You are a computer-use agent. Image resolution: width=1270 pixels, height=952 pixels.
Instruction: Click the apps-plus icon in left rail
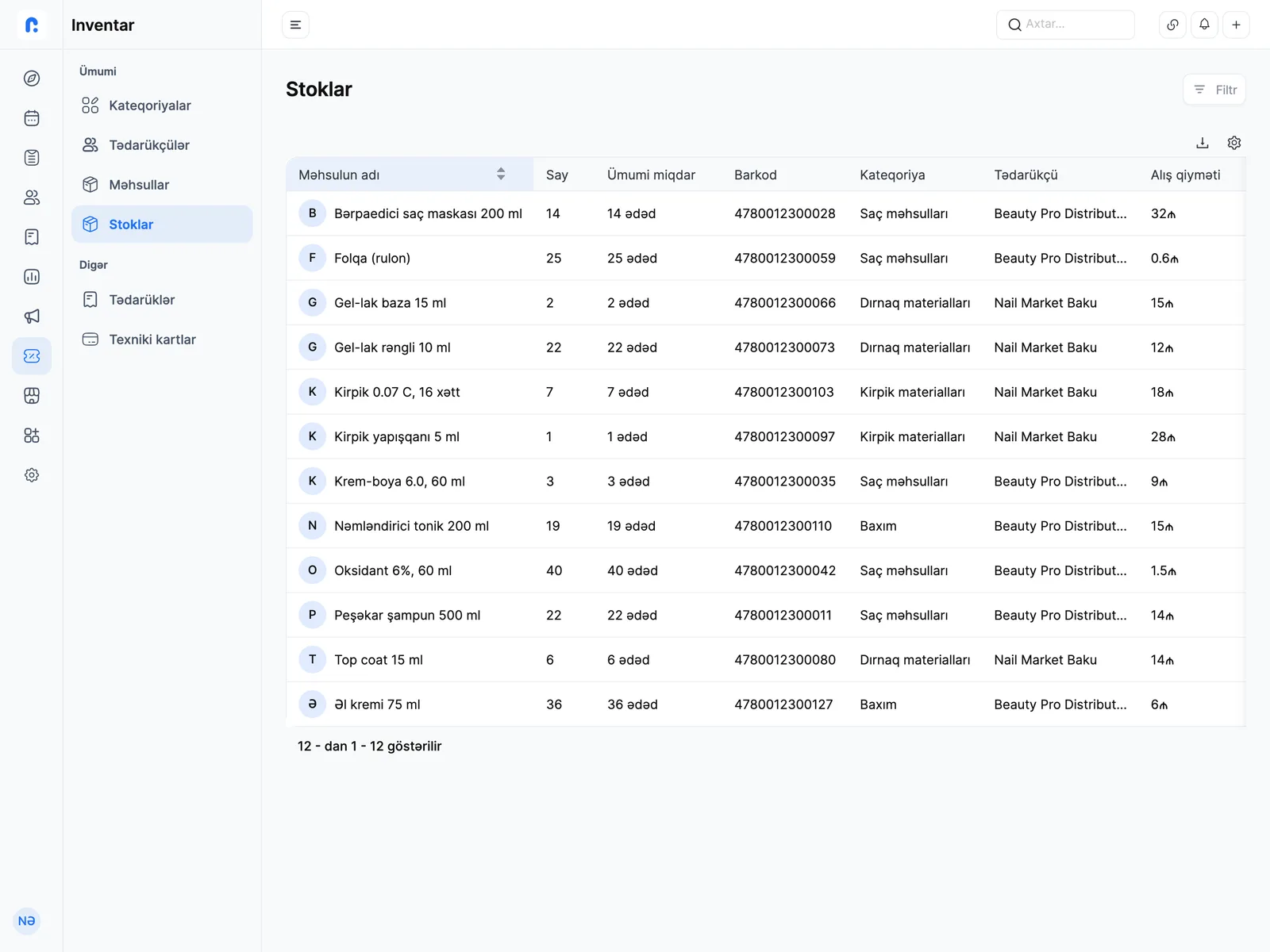pyautogui.click(x=32, y=436)
